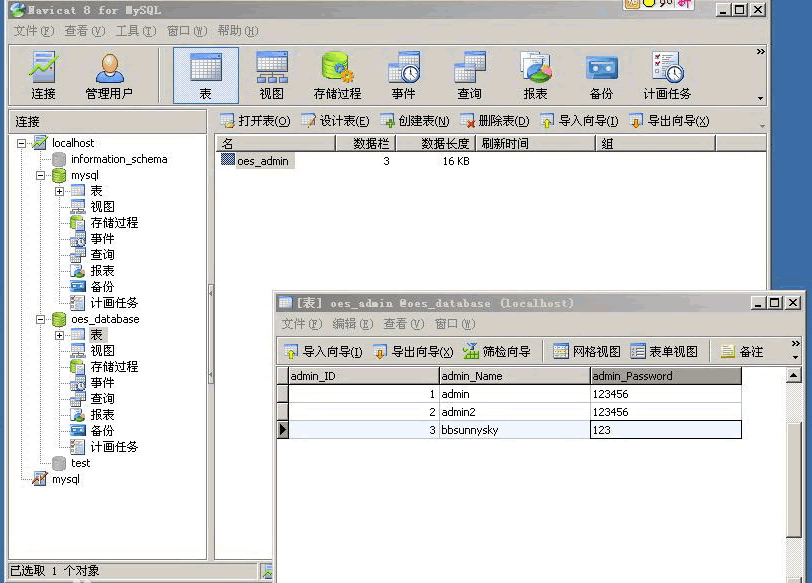Select the 查询 (Query) toolbar icon

(469, 76)
